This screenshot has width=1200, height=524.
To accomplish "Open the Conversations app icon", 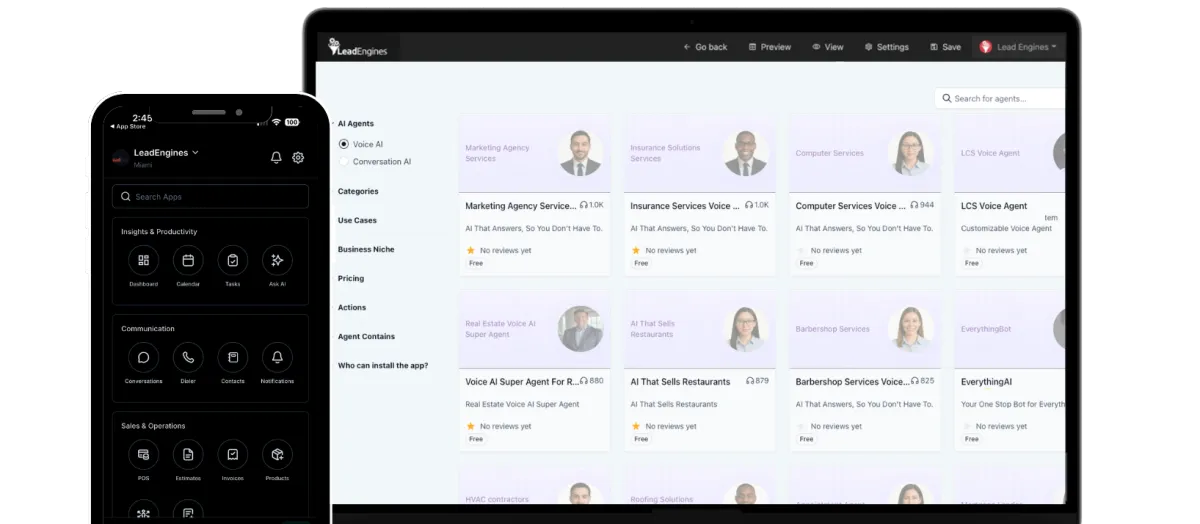I will pos(143,357).
